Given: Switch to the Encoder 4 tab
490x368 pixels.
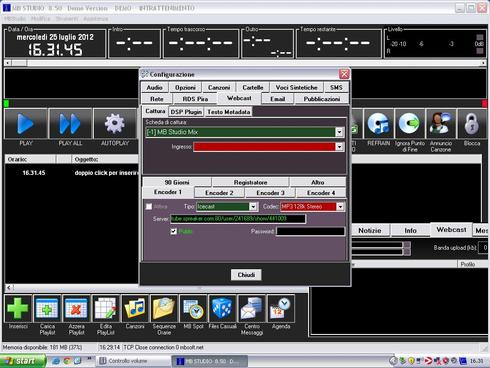Looking at the screenshot, I should [321, 193].
